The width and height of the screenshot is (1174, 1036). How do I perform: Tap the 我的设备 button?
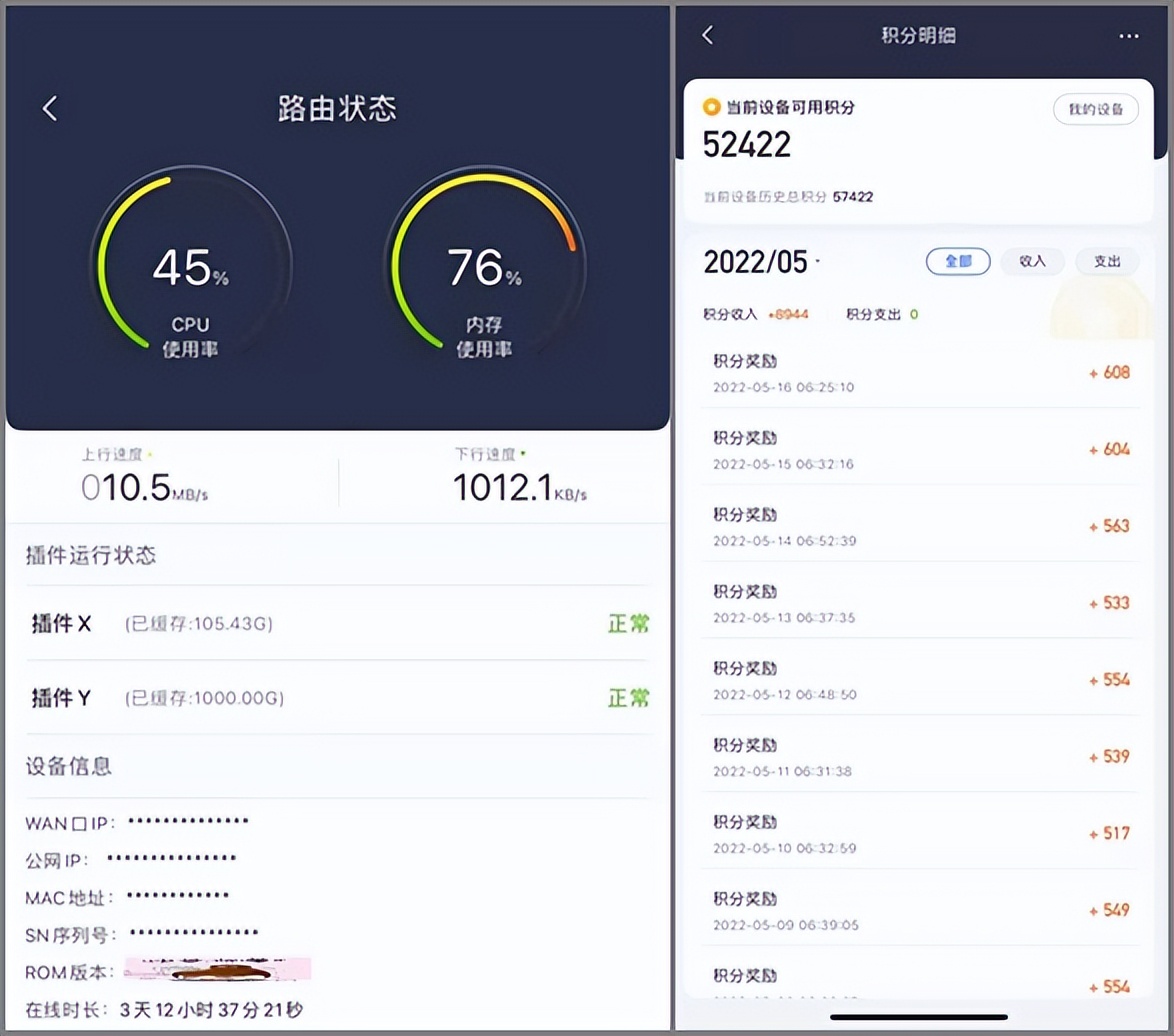1096,110
